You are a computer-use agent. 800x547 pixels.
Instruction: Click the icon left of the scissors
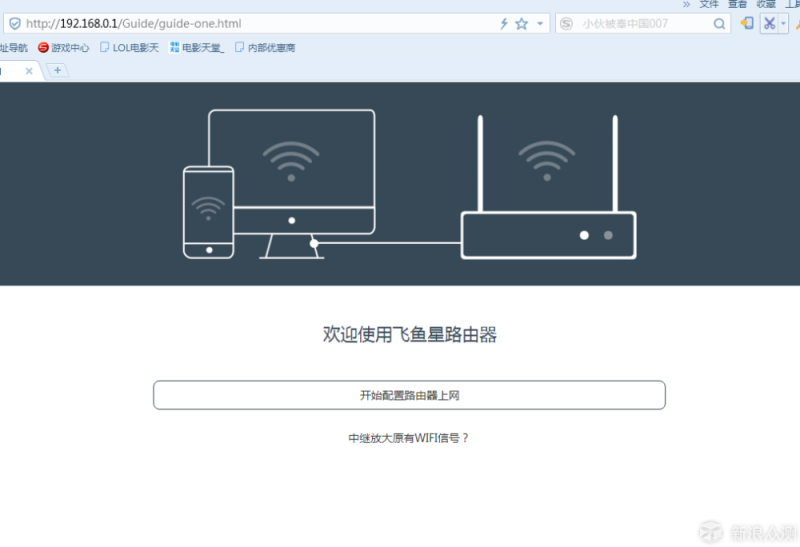point(747,23)
